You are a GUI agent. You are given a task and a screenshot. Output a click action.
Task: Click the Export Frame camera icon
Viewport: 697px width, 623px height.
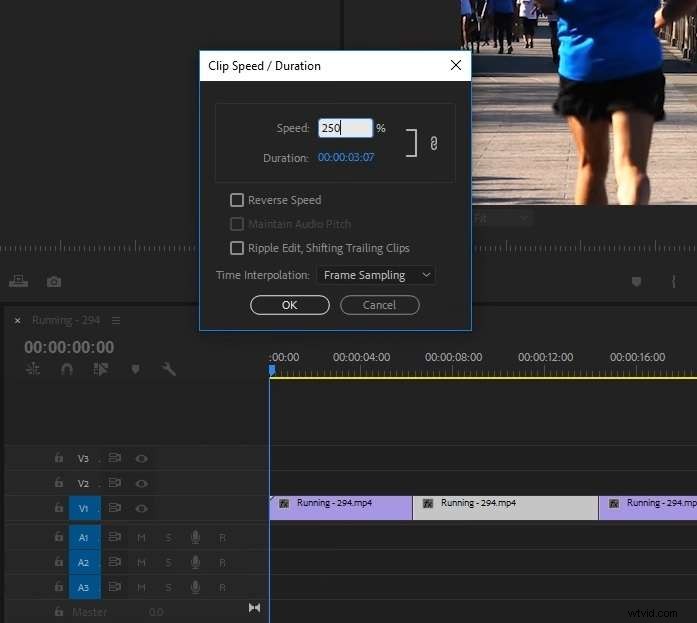pyautogui.click(x=54, y=282)
